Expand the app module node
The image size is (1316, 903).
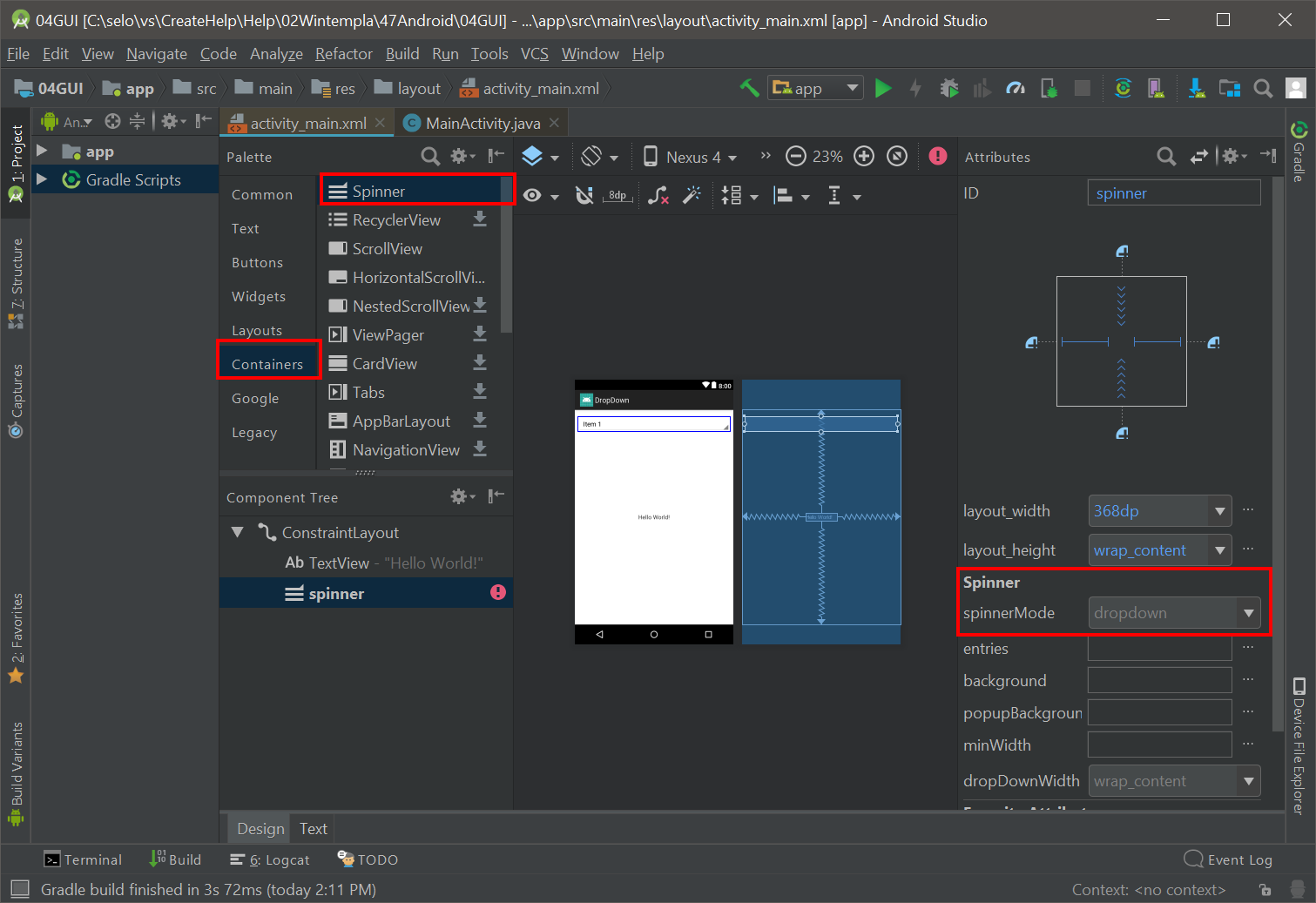click(41, 151)
